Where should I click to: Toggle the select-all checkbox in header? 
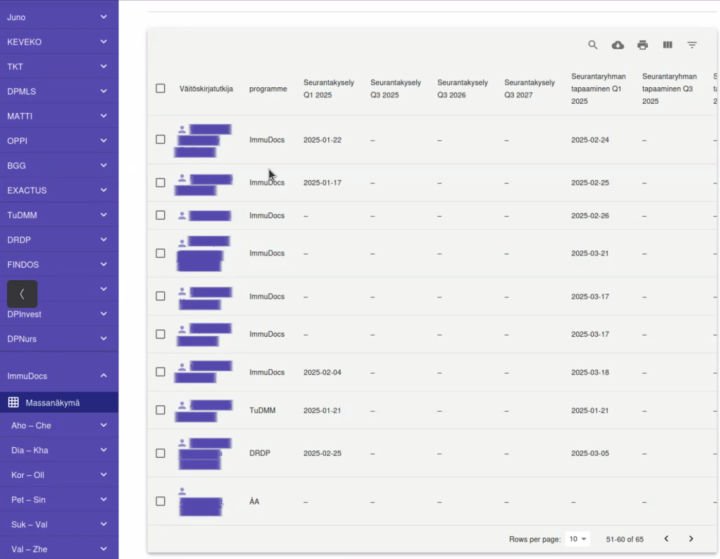click(x=160, y=88)
